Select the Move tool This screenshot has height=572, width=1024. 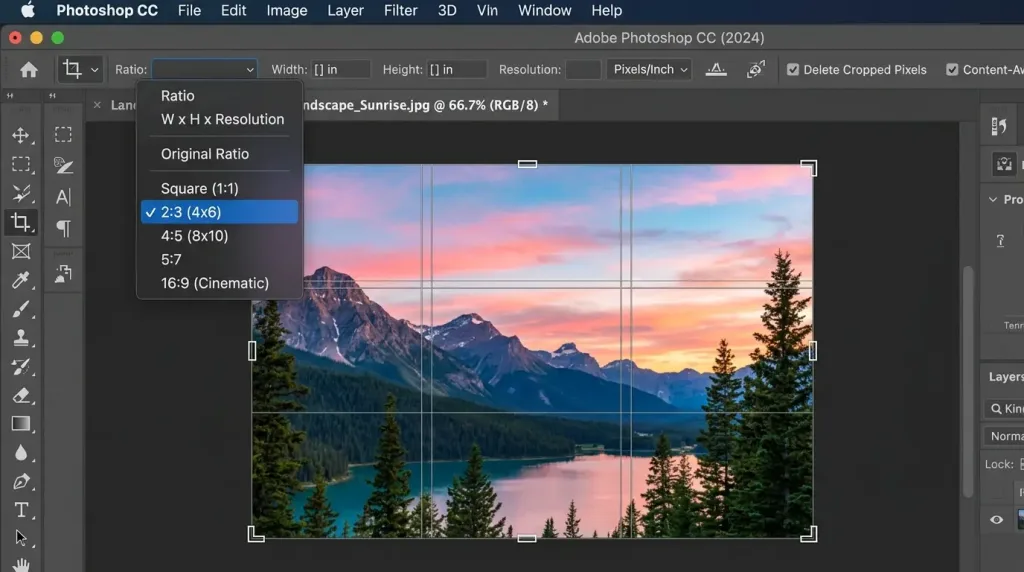tap(20, 135)
